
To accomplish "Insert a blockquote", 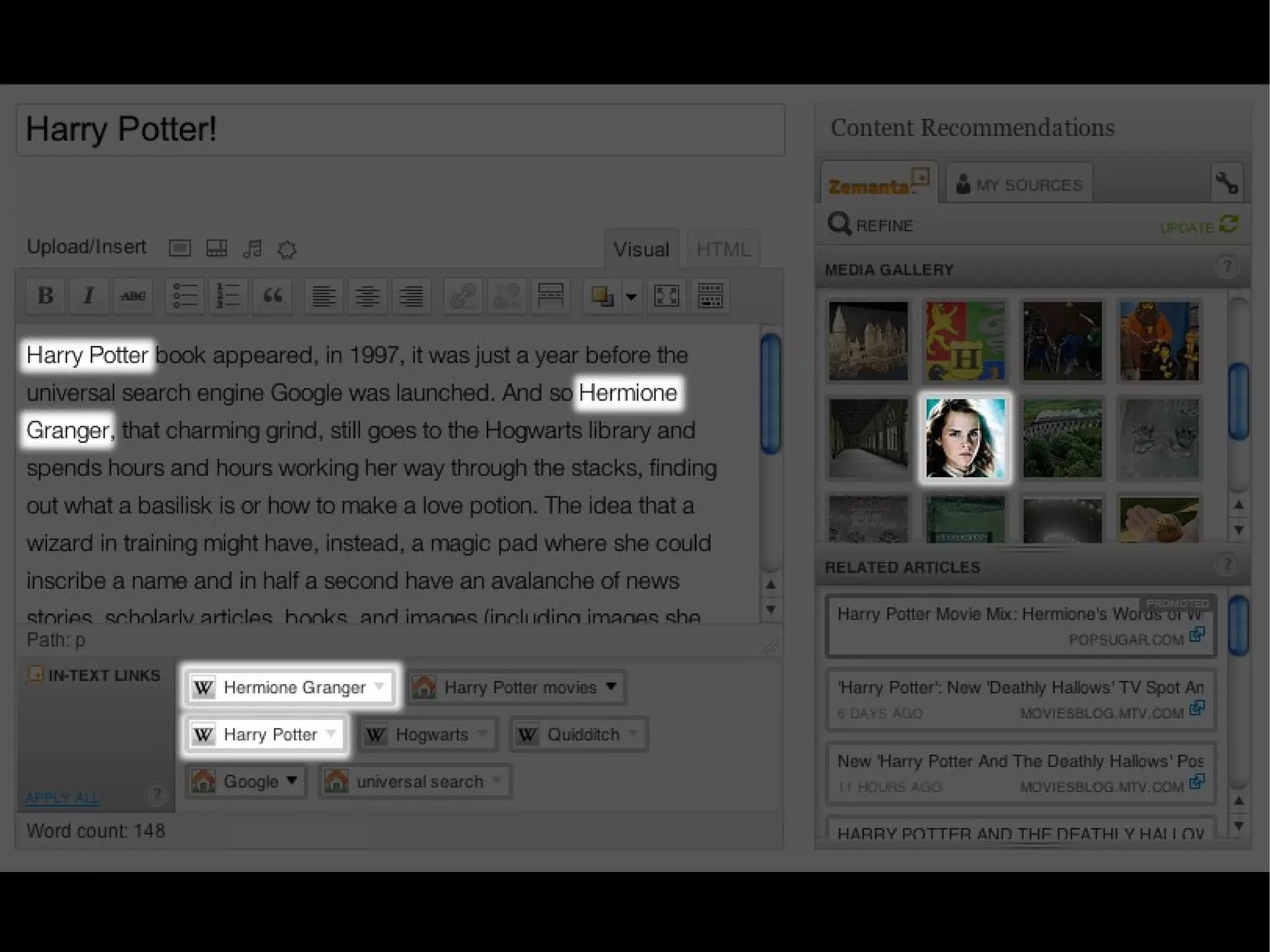I will point(272,296).
